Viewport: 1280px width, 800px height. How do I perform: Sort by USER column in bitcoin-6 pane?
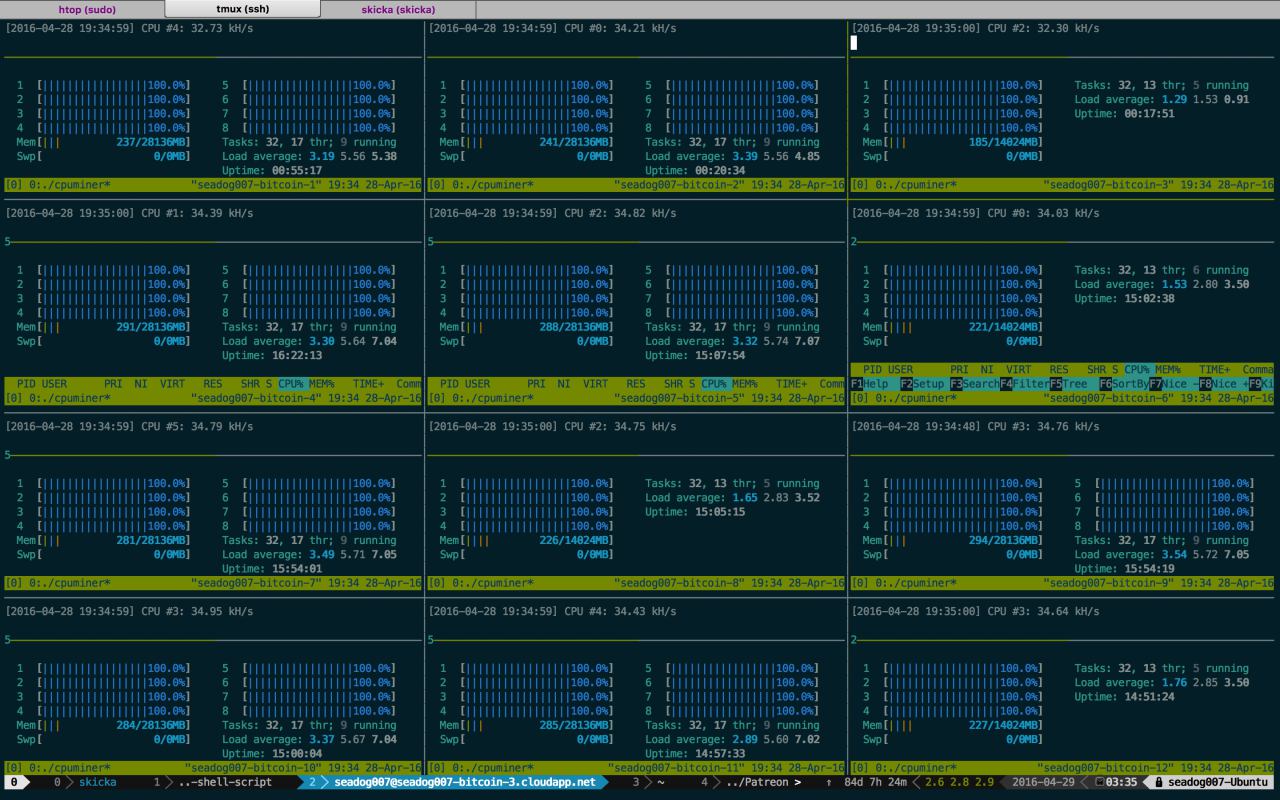pos(901,370)
